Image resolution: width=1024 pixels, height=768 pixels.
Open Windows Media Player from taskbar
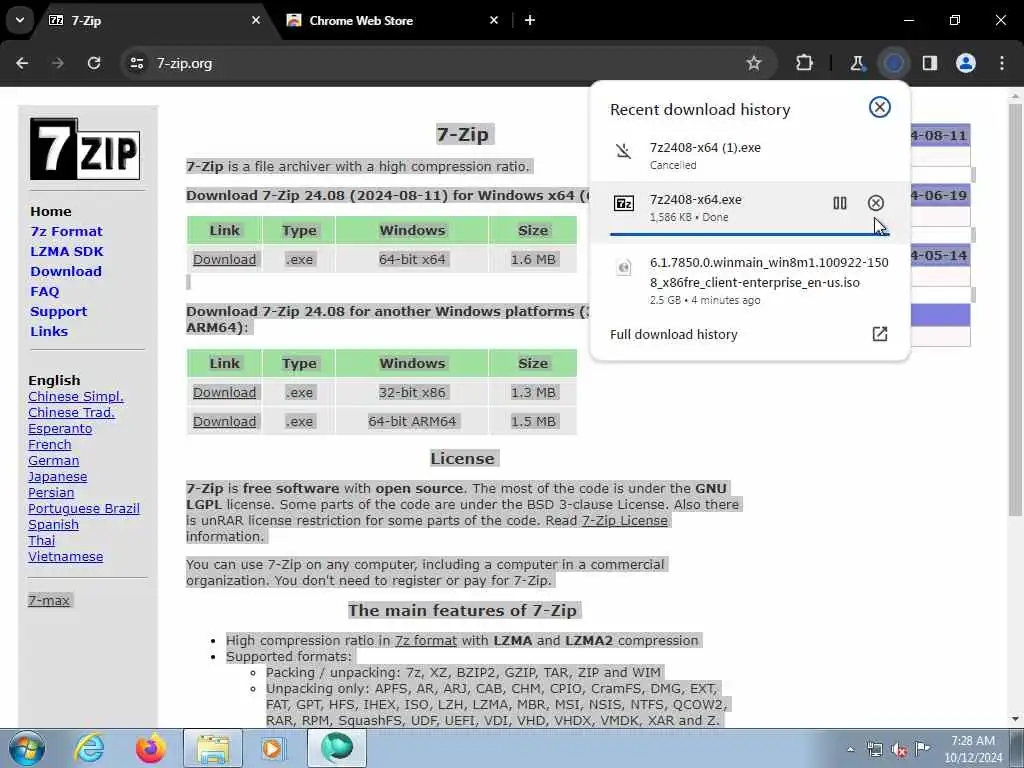[273, 748]
